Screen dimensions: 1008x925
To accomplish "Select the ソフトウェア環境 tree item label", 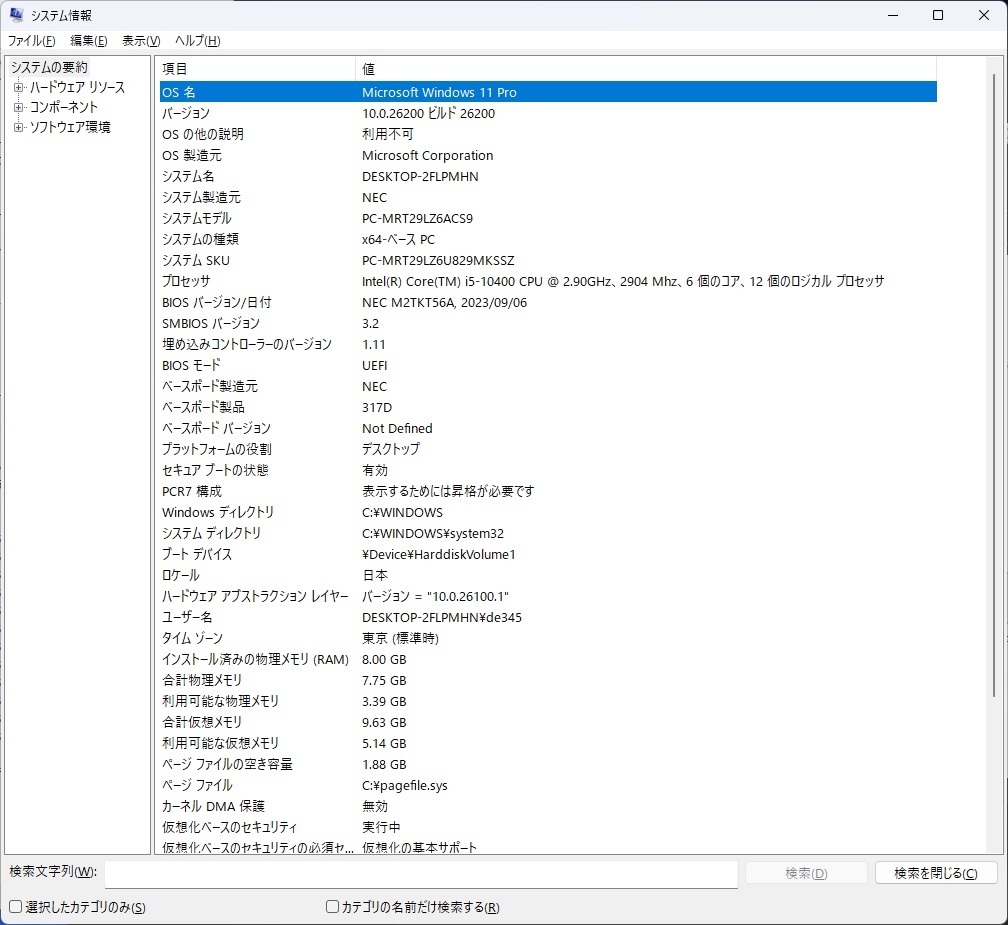I will click(x=70, y=127).
